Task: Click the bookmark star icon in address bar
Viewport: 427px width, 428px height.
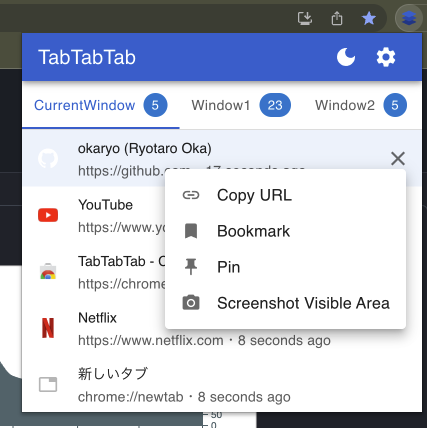Action: click(369, 18)
